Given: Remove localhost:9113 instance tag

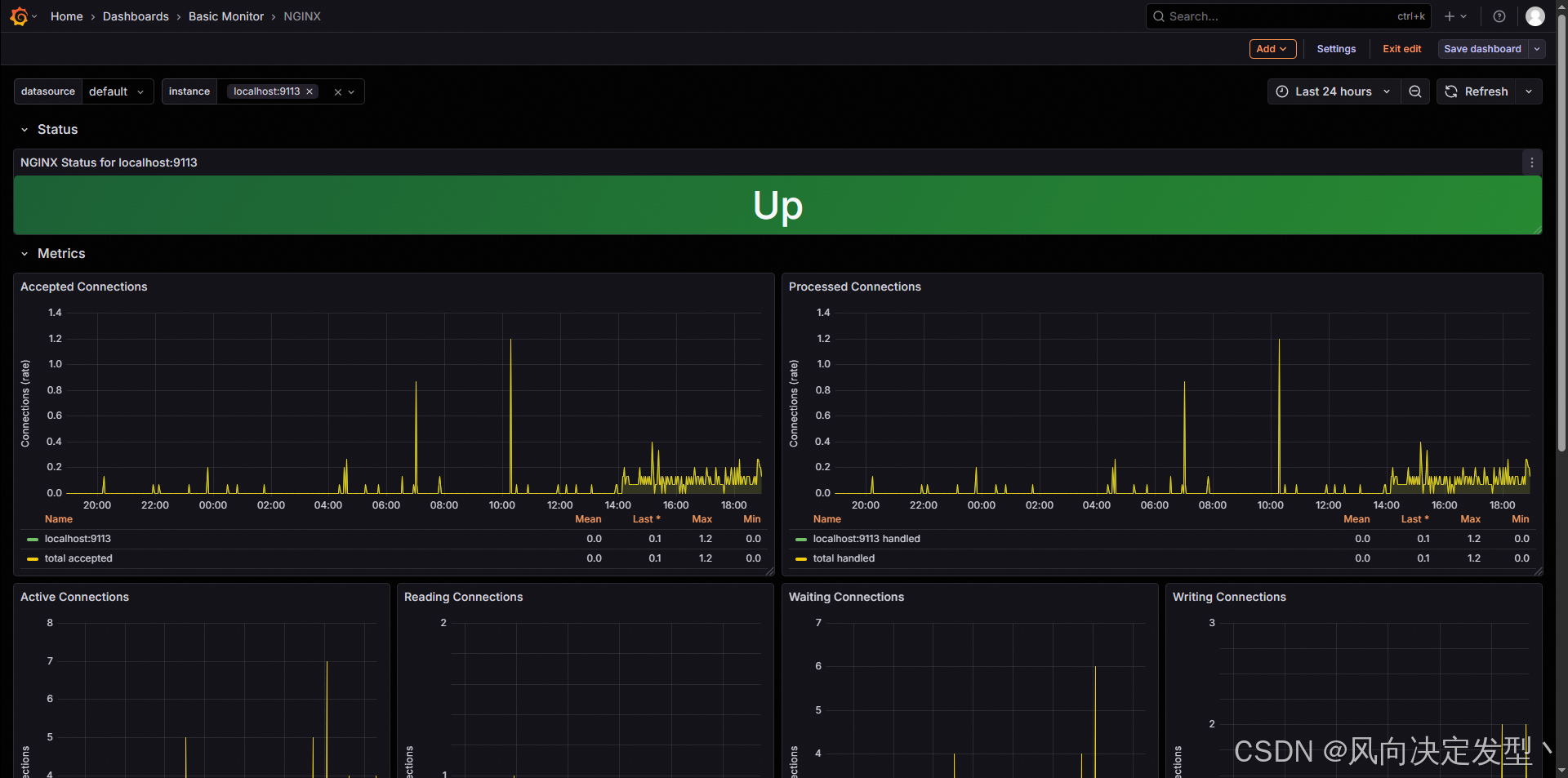Looking at the screenshot, I should [x=310, y=91].
